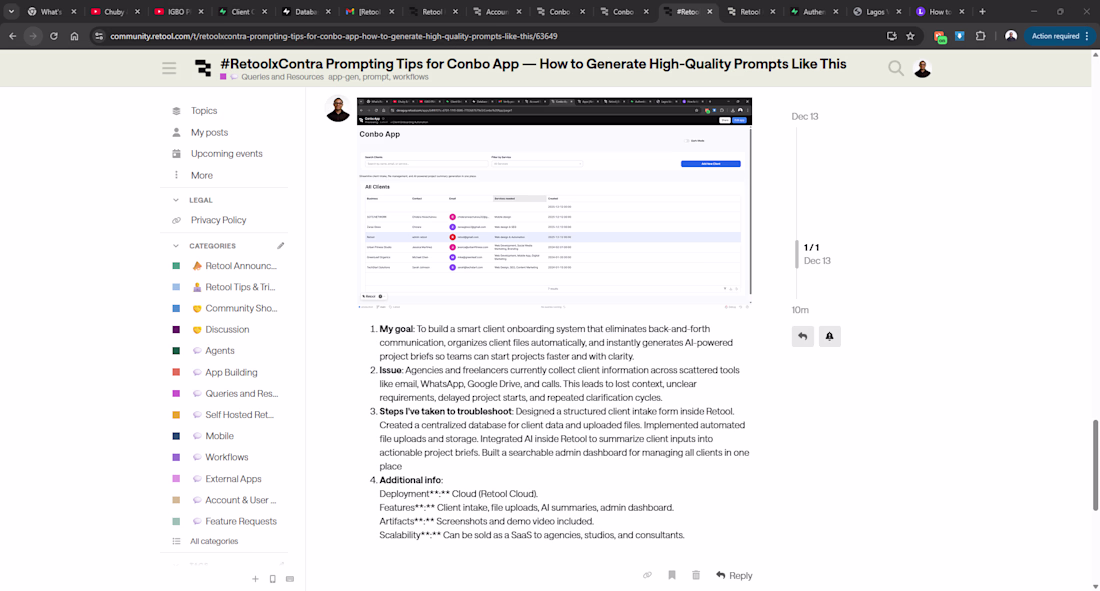The width and height of the screenshot is (1100, 591).
Task: Click the address bar URL
Action: [x=334, y=36]
